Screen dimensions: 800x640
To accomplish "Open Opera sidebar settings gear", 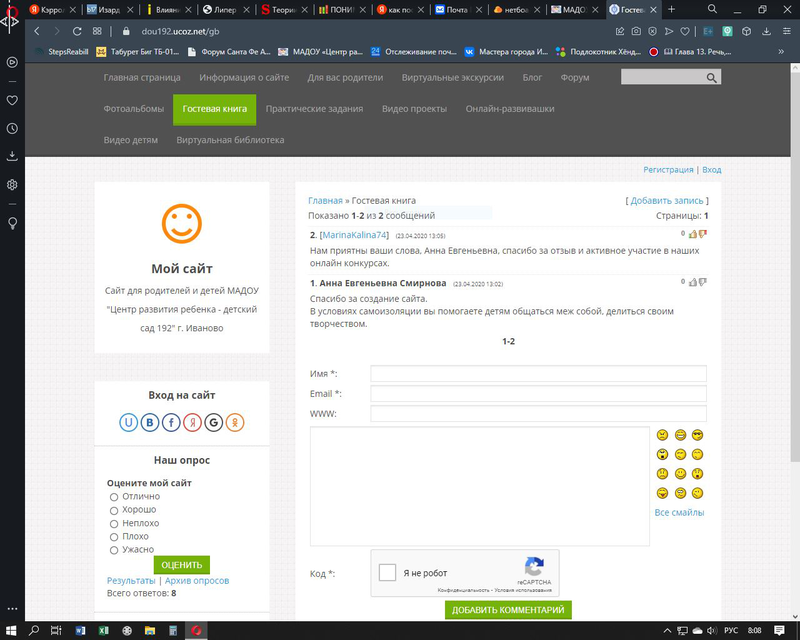I will click(x=12, y=185).
